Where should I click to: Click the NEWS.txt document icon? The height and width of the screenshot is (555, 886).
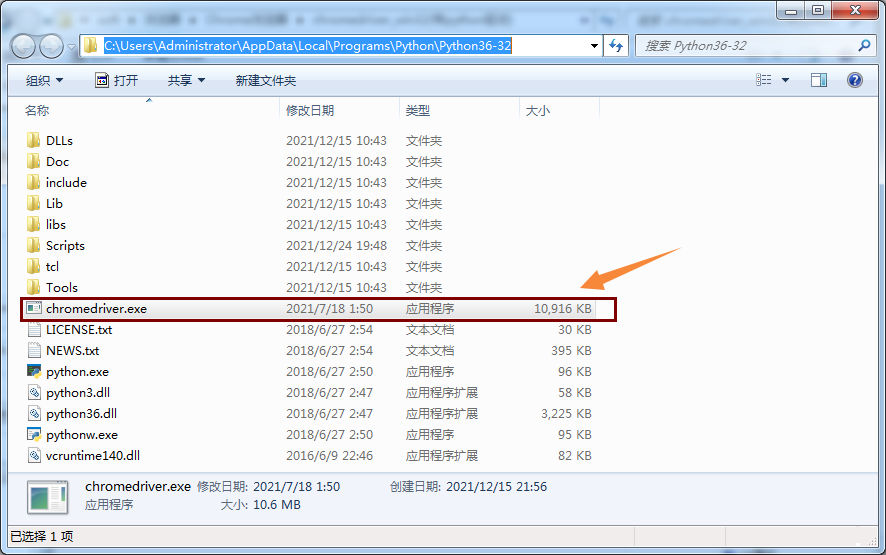click(34, 350)
